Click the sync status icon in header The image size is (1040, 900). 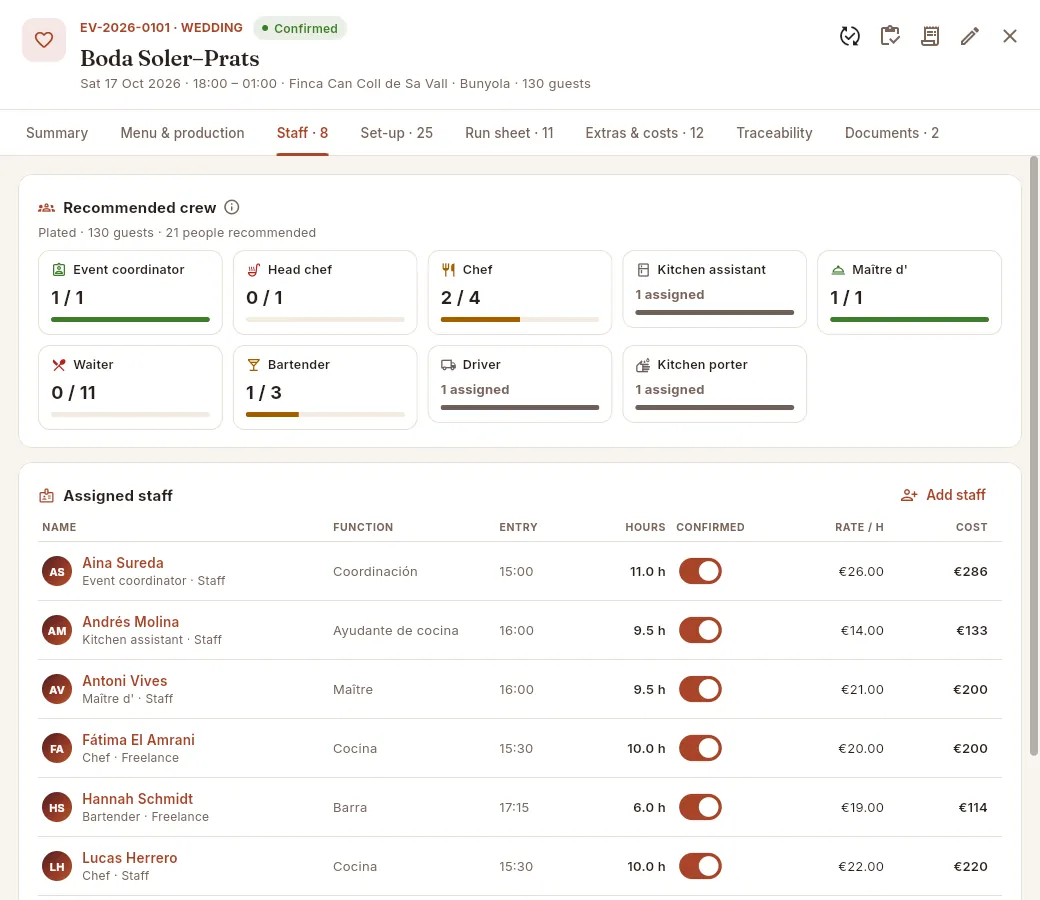point(850,36)
